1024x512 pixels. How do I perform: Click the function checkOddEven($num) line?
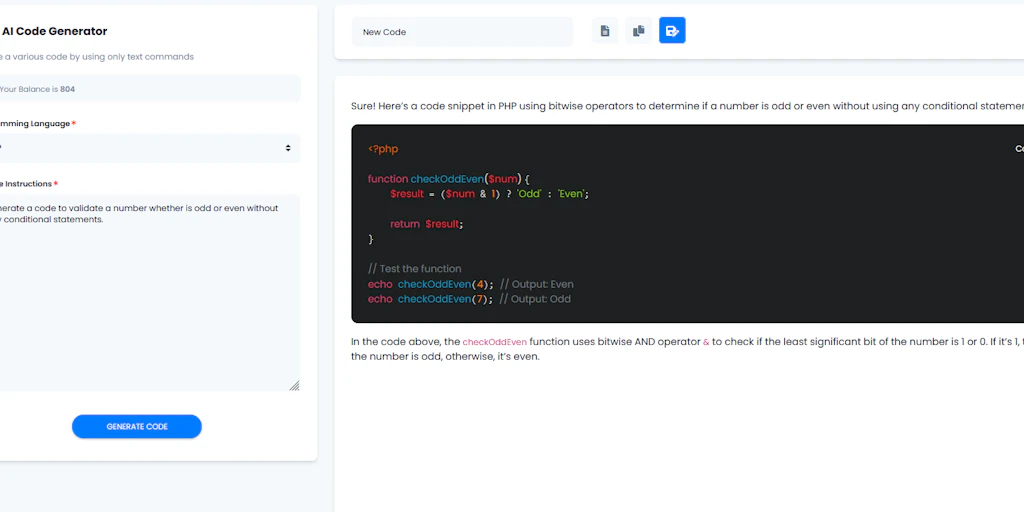(449, 179)
